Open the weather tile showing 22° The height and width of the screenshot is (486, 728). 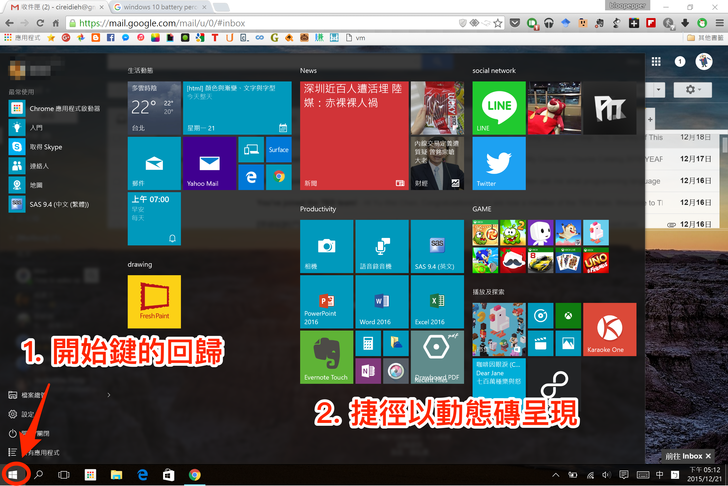point(154,108)
